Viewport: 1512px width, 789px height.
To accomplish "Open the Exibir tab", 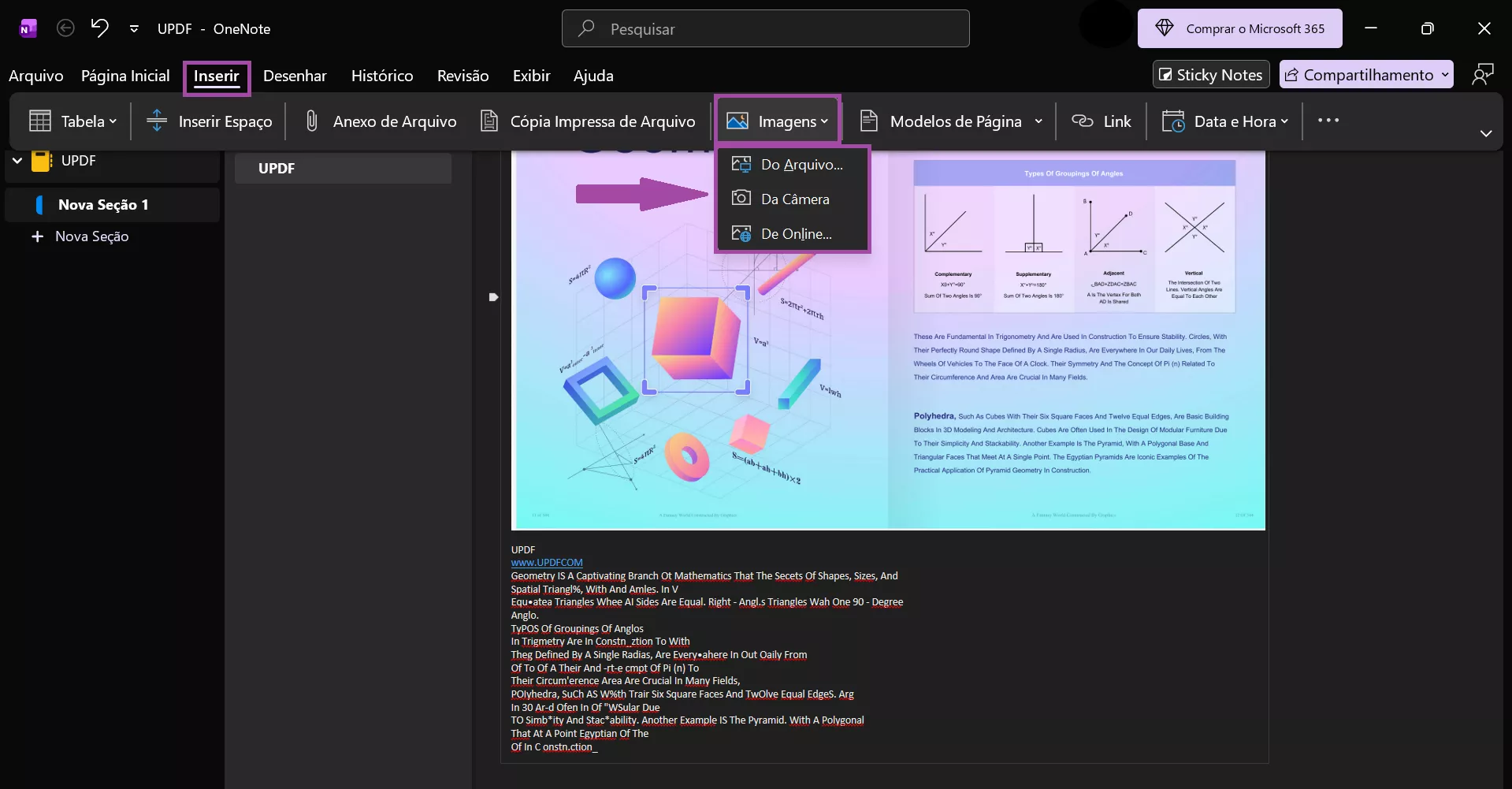I will (x=531, y=76).
